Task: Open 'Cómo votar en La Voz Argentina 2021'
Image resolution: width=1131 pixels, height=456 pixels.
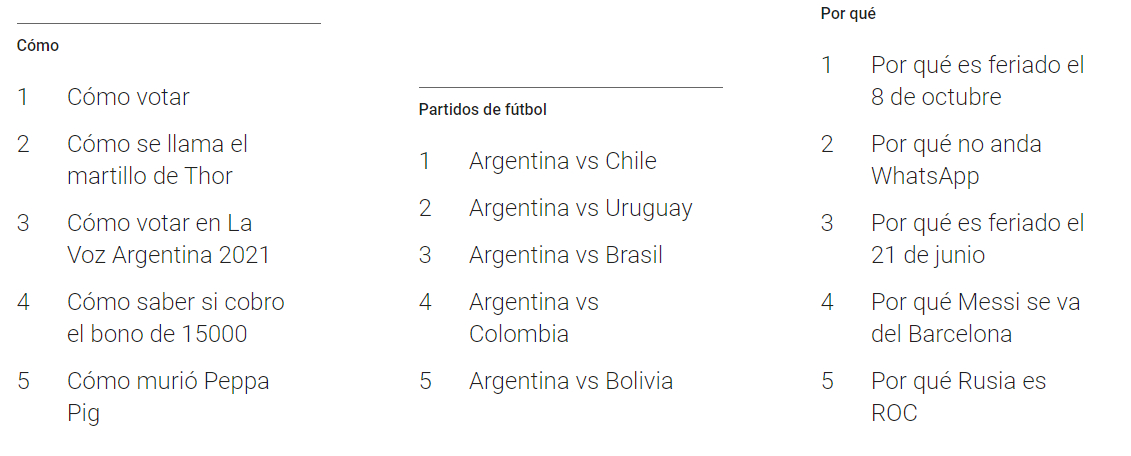Action: (x=168, y=239)
